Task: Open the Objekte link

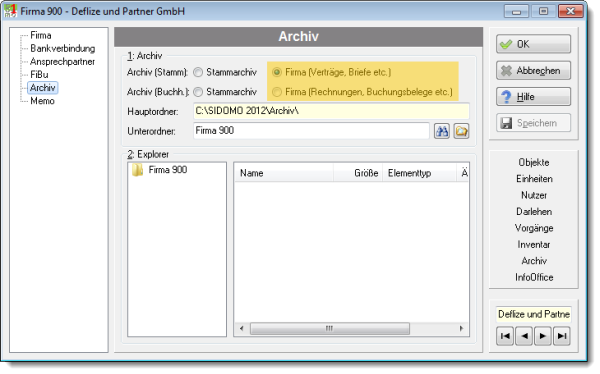Action: [x=534, y=162]
